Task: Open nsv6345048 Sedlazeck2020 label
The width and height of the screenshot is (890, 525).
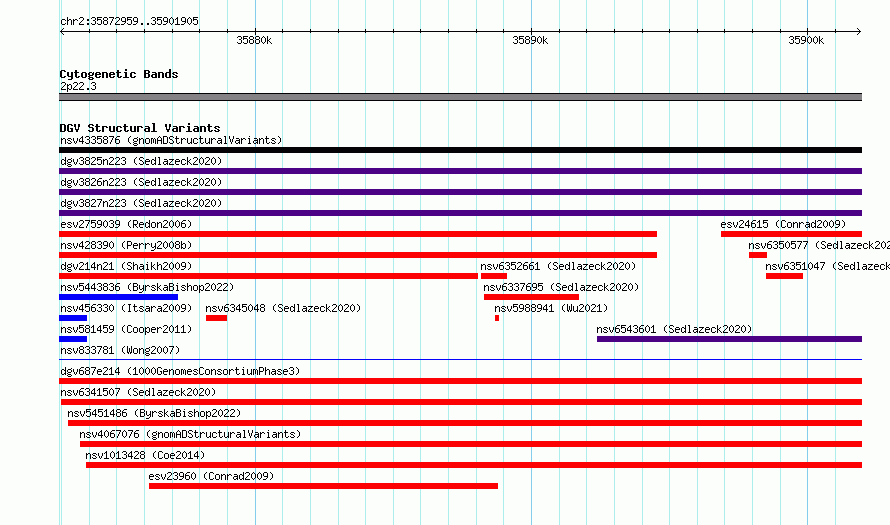Action: click(x=283, y=308)
